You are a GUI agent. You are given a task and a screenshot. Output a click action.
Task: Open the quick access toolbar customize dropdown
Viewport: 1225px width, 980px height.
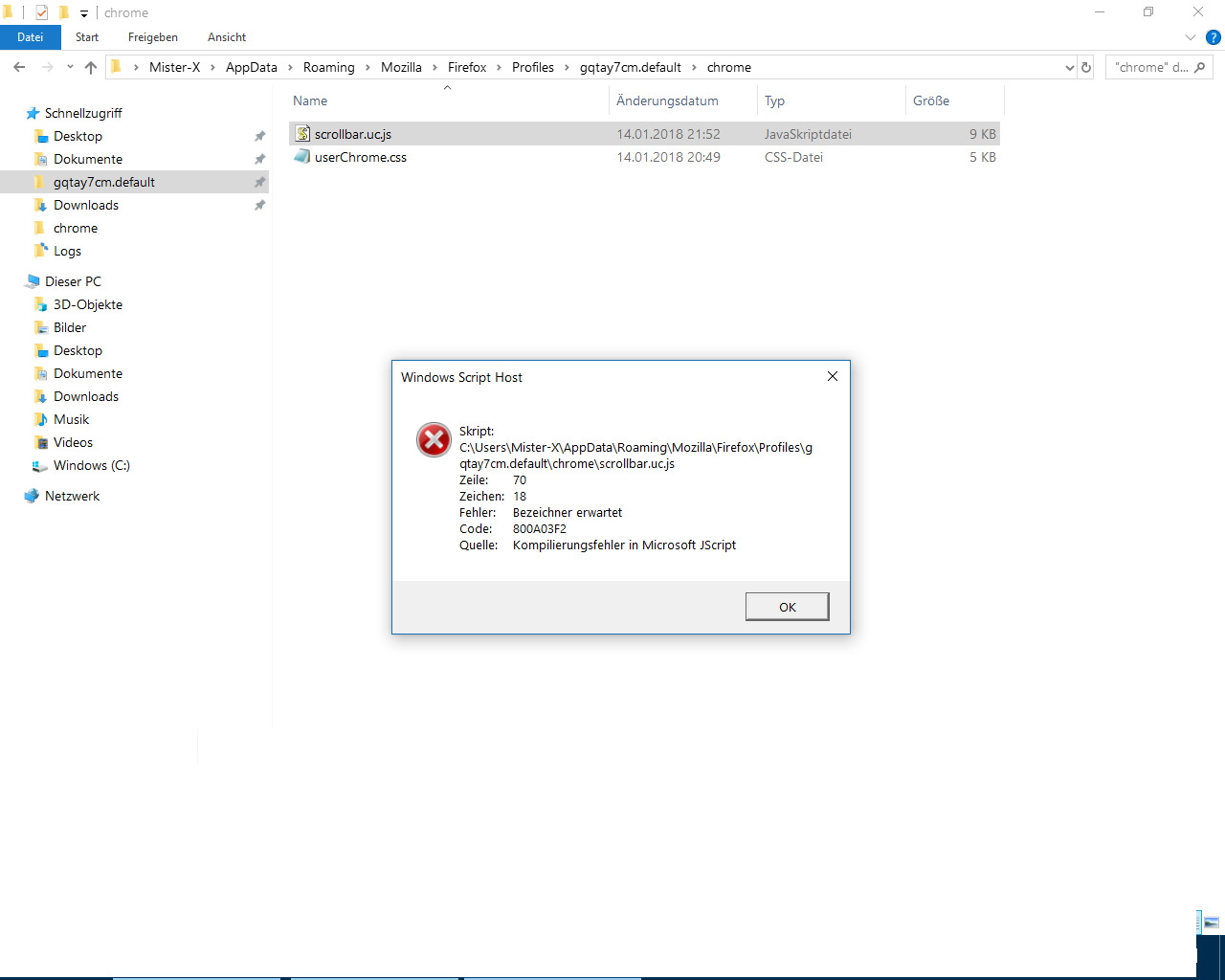84,13
